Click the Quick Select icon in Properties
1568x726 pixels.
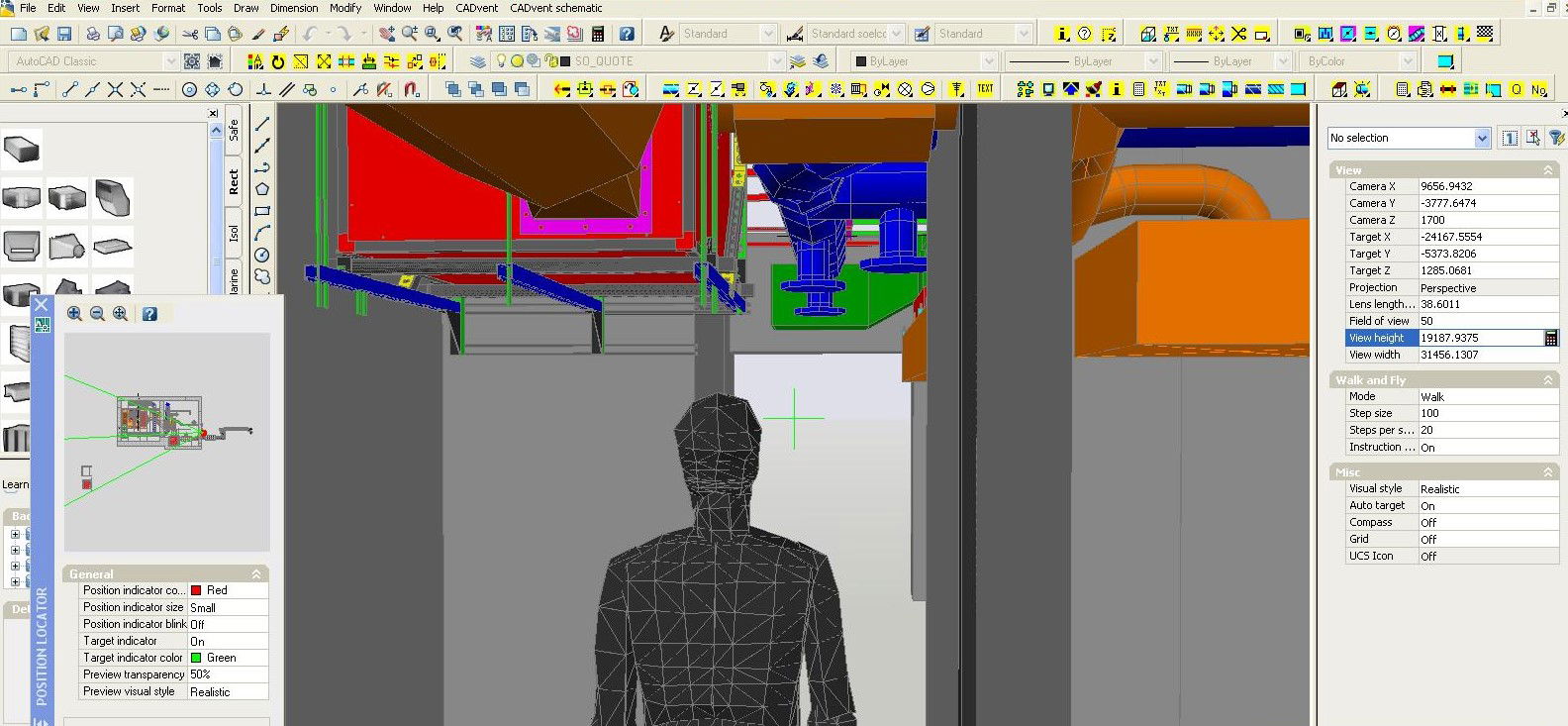pos(1555,138)
